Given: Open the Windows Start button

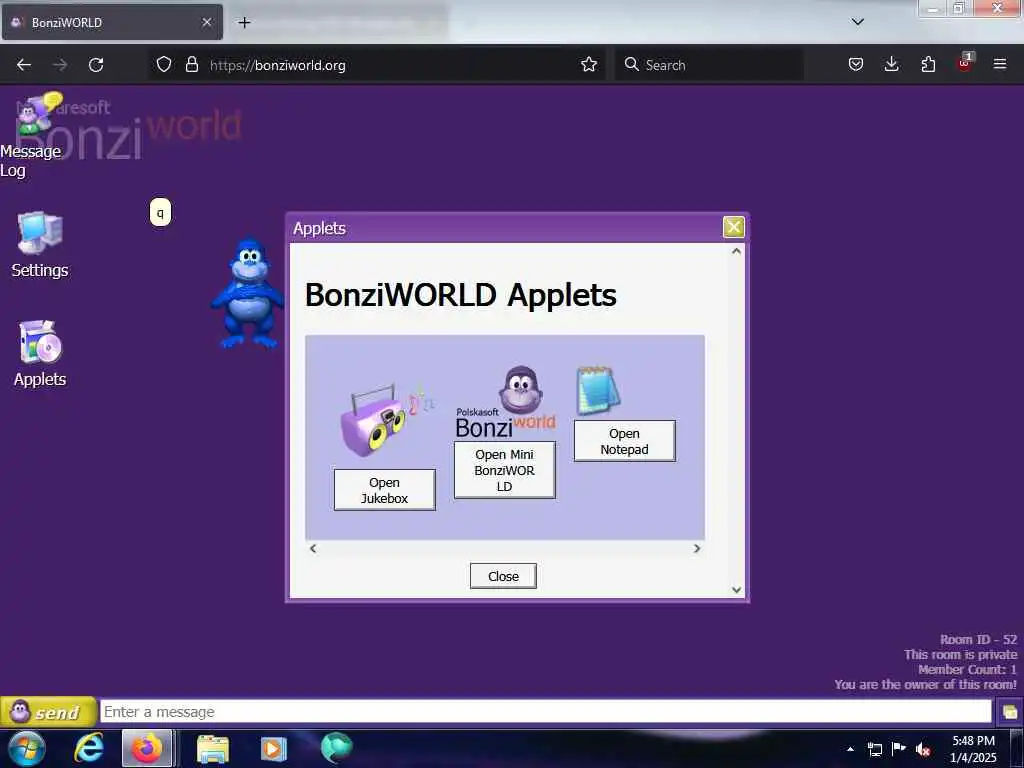Looking at the screenshot, I should pos(27,748).
